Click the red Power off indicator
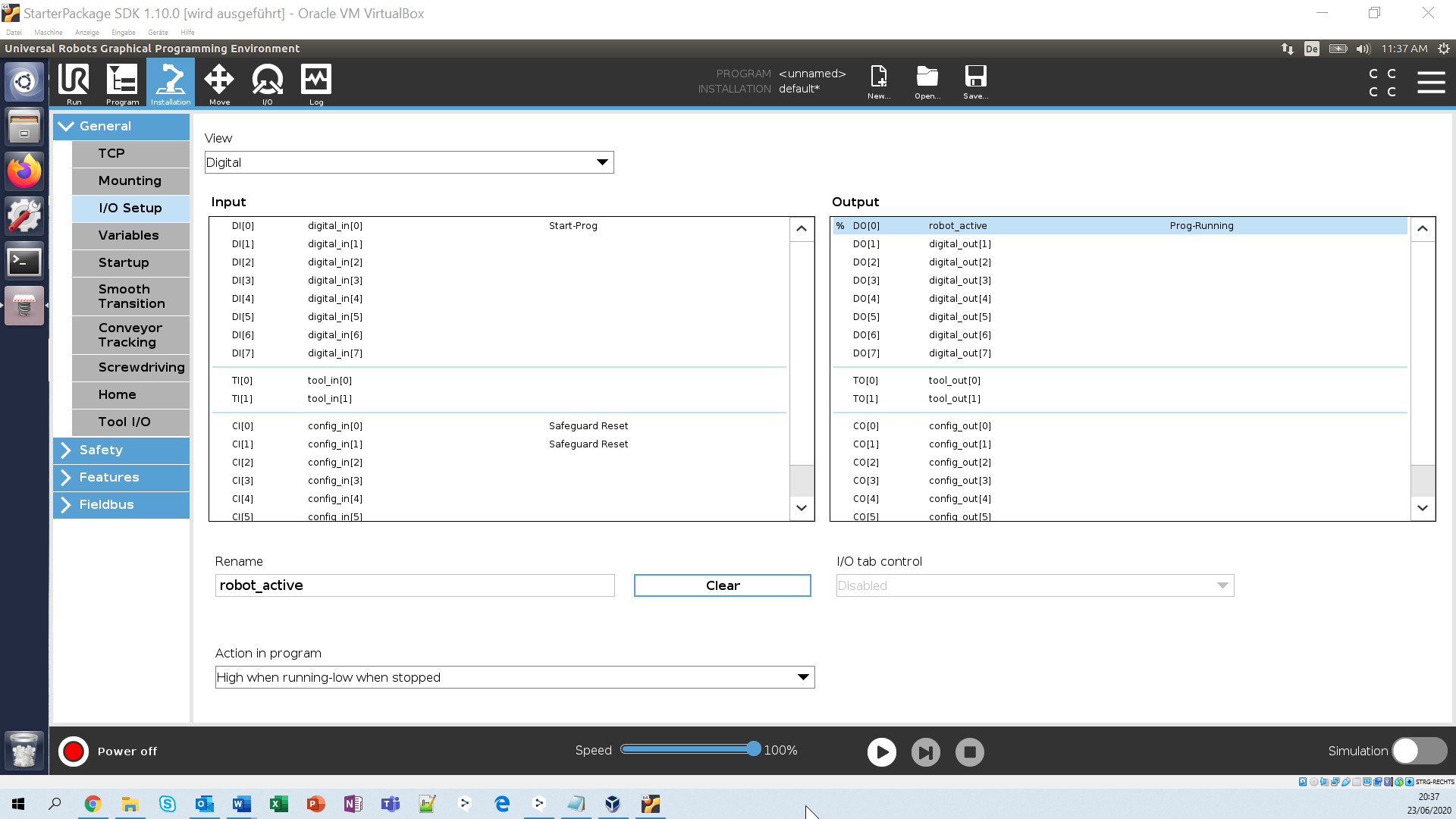Viewport: 1456px width, 819px height. click(x=74, y=752)
